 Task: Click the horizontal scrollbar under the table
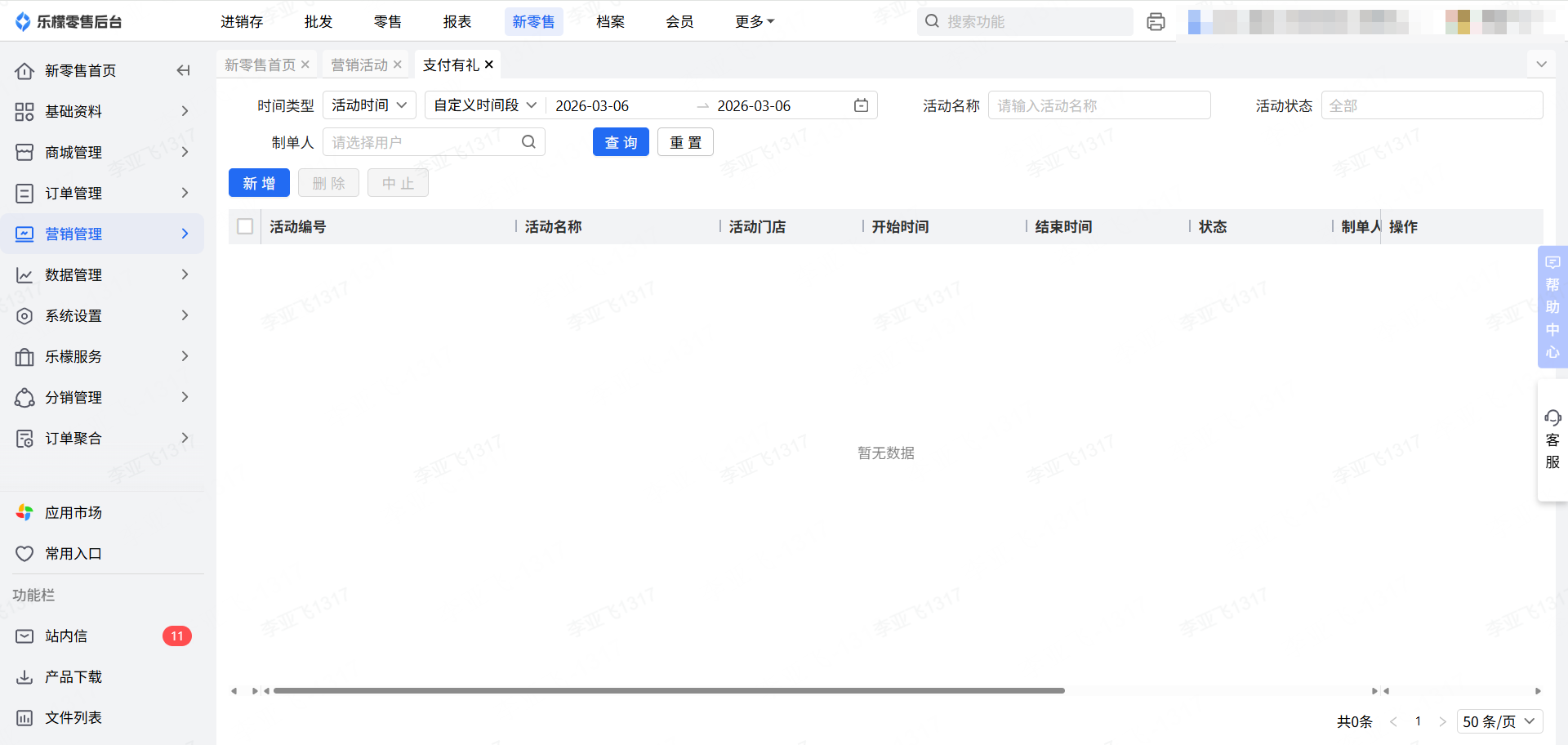click(x=669, y=691)
